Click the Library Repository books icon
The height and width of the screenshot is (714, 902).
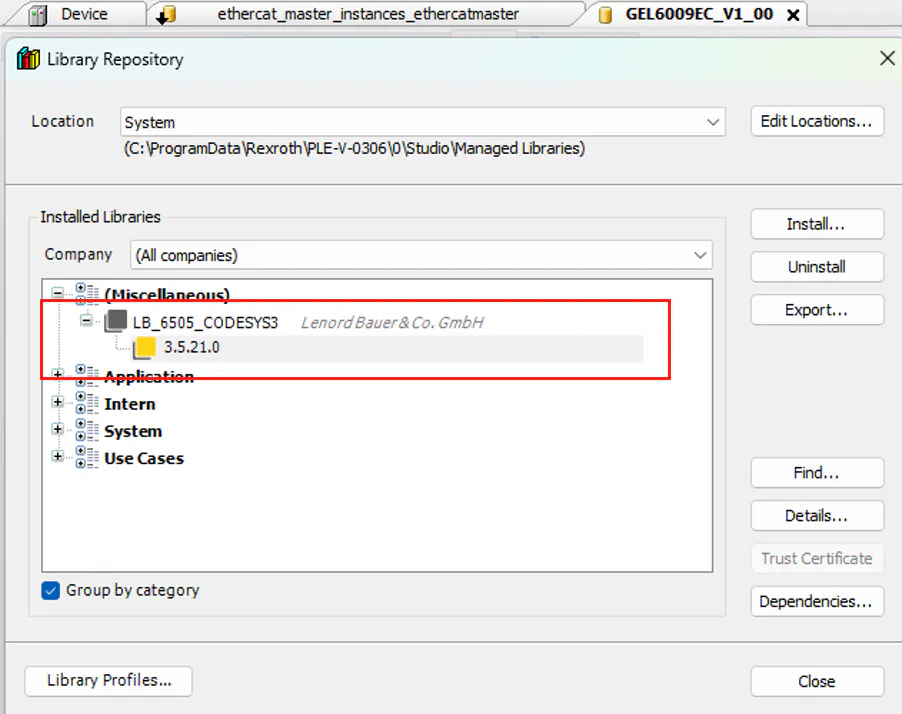tap(28, 60)
